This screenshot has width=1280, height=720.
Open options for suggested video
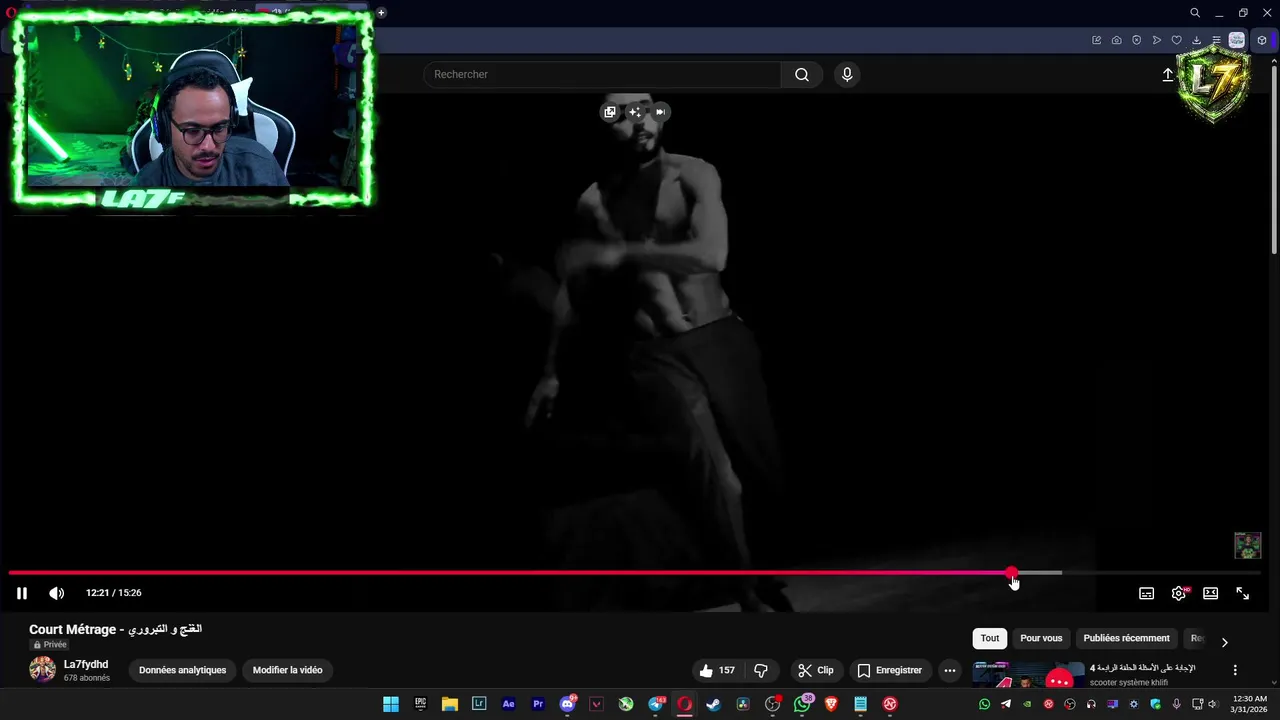(1235, 670)
